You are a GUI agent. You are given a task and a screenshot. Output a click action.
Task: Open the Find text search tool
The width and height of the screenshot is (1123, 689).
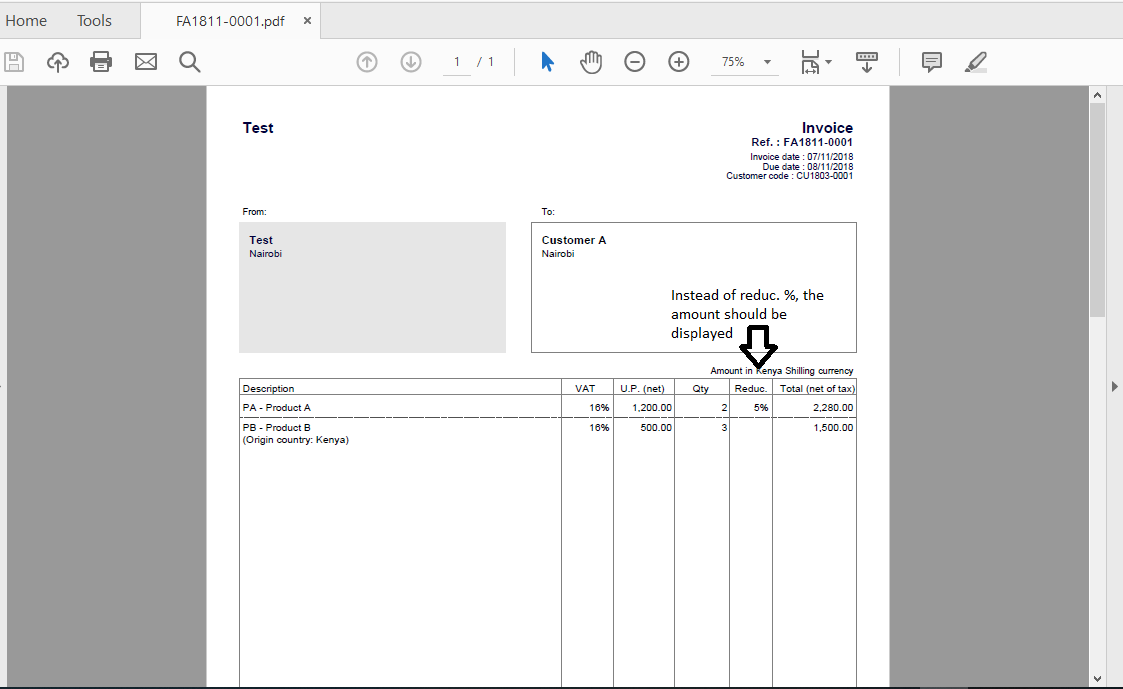click(x=190, y=62)
